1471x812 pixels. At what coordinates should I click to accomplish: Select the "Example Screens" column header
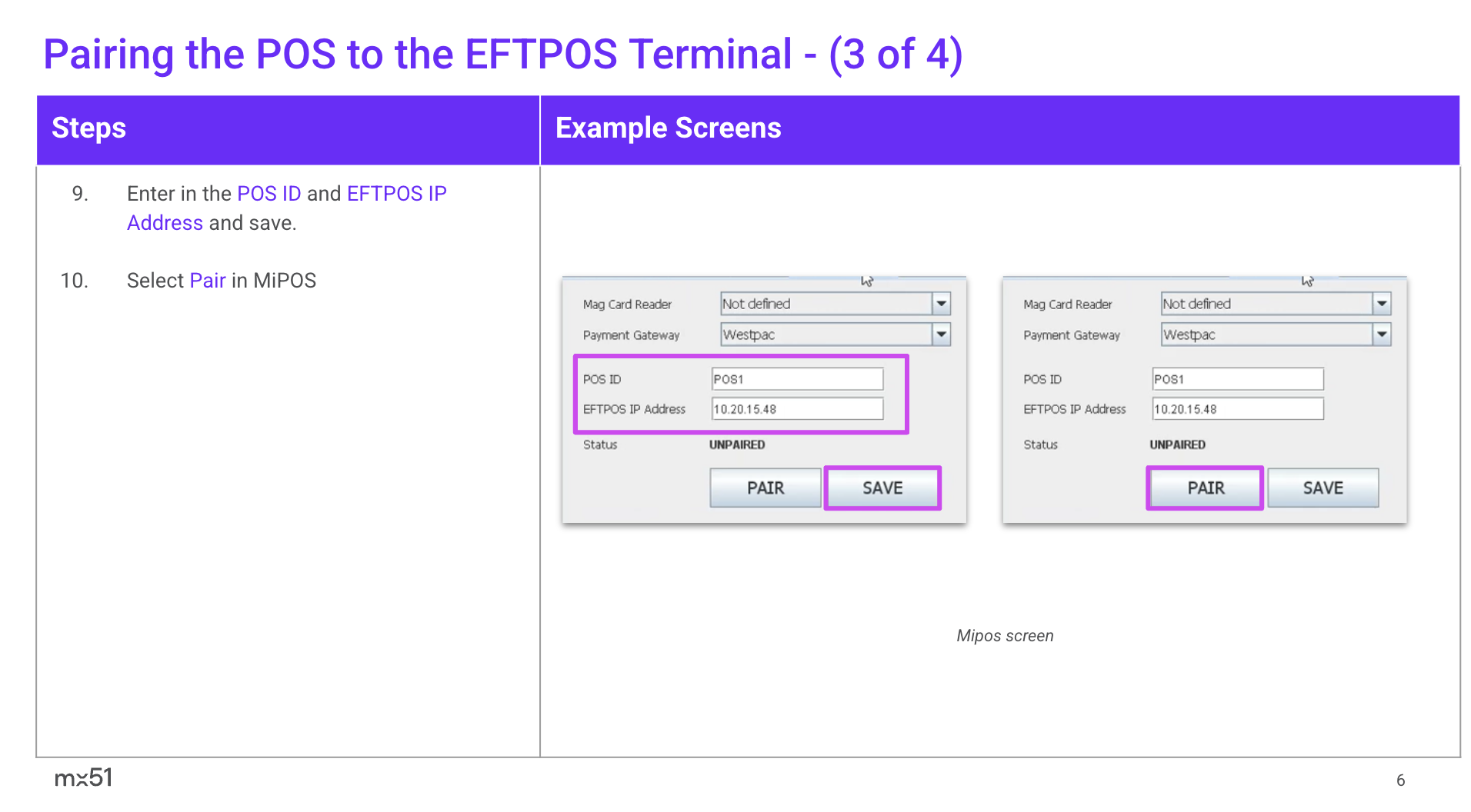[x=668, y=128]
